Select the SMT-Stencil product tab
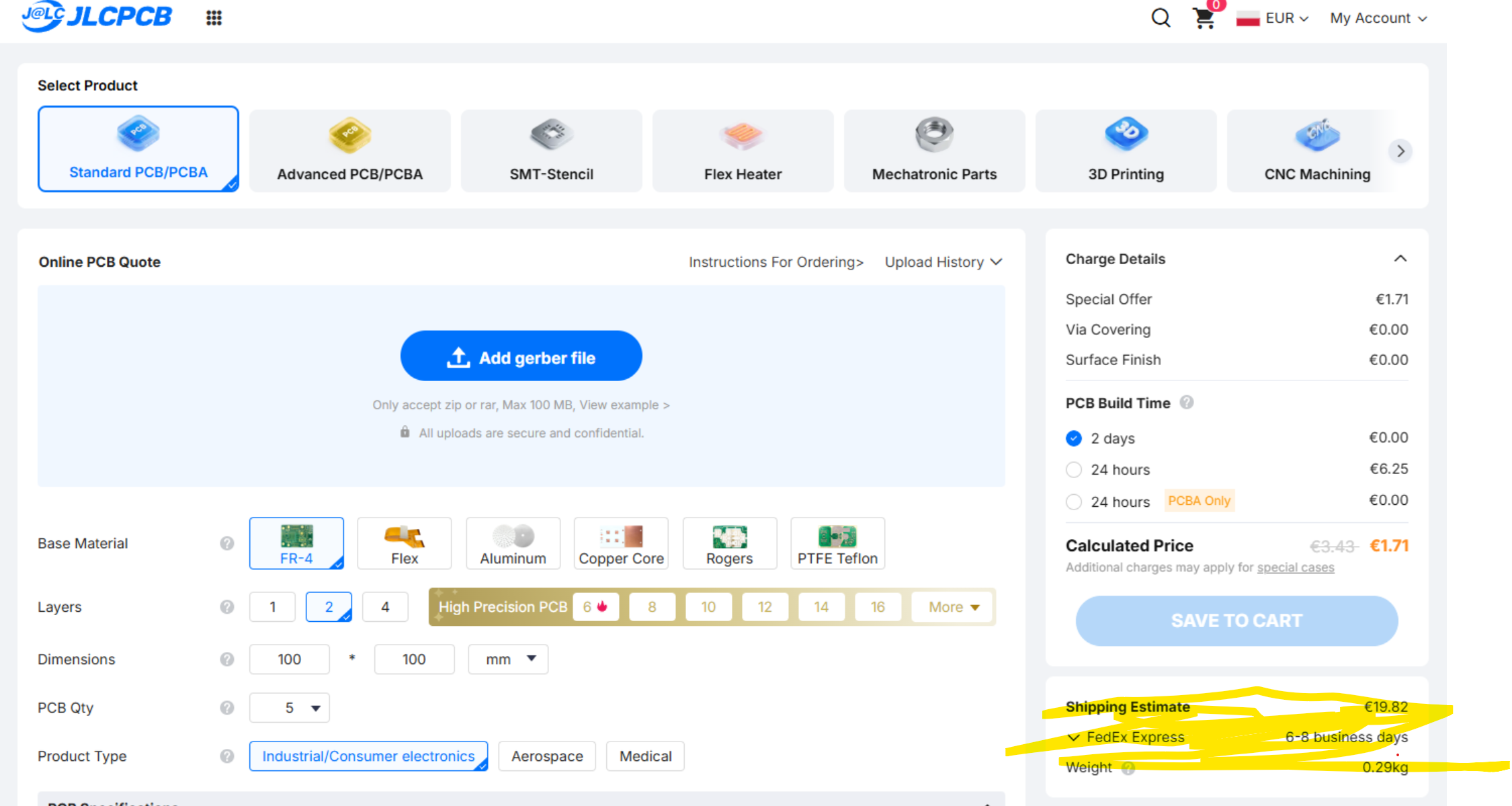The height and width of the screenshot is (806, 1512). point(551,151)
